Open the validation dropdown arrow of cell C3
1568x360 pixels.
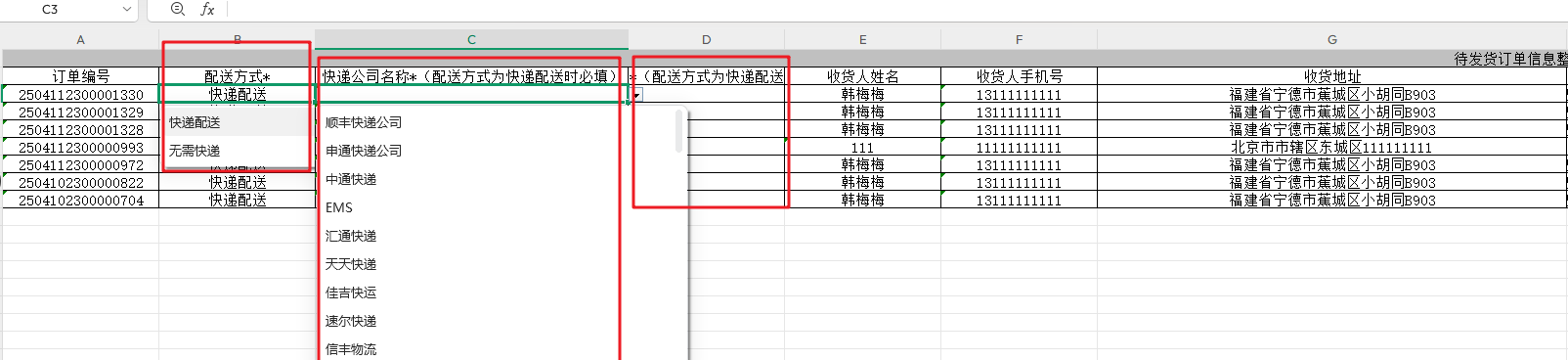pyautogui.click(x=636, y=95)
